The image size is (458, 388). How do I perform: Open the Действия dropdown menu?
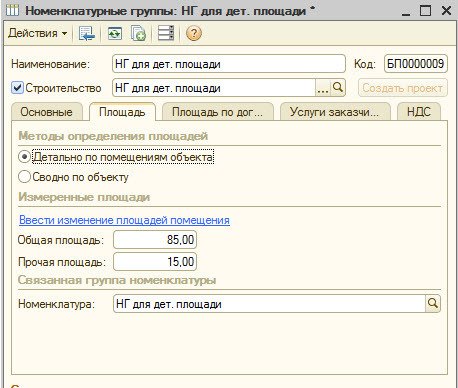37,33
